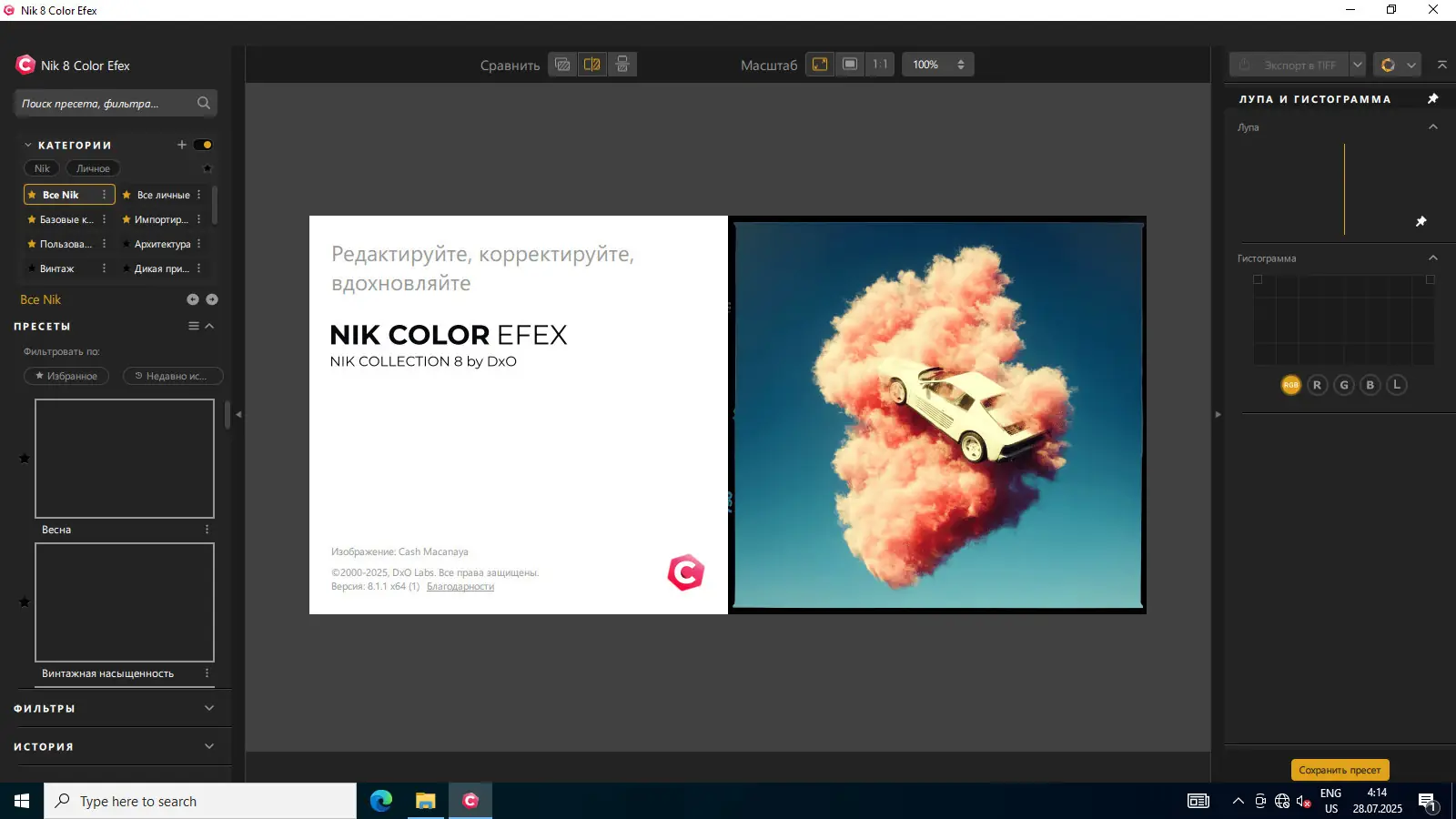The height and width of the screenshot is (819, 1456).
Task: Open the Благодарности link
Action: pos(460,587)
